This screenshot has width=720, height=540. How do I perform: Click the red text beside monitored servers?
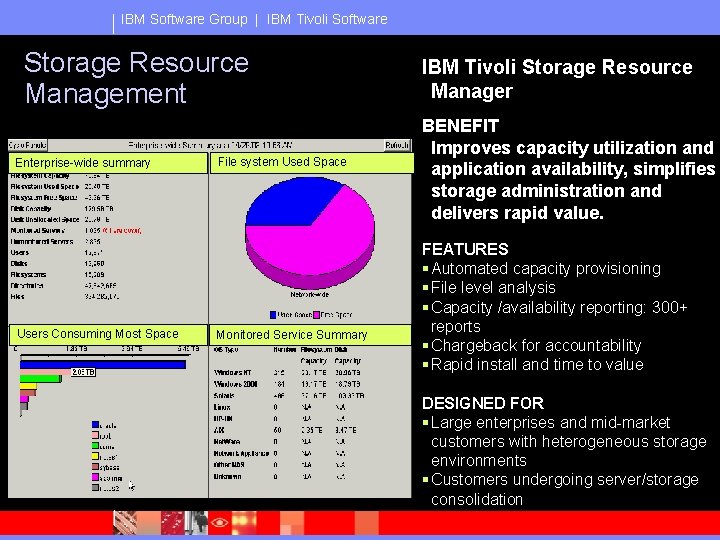122,231
